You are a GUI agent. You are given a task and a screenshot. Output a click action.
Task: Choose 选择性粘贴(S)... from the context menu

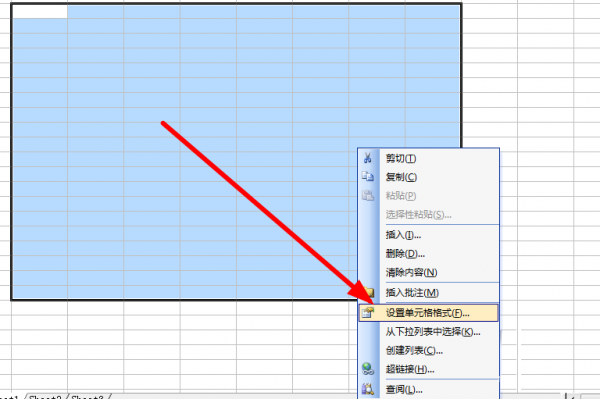[x=418, y=215]
